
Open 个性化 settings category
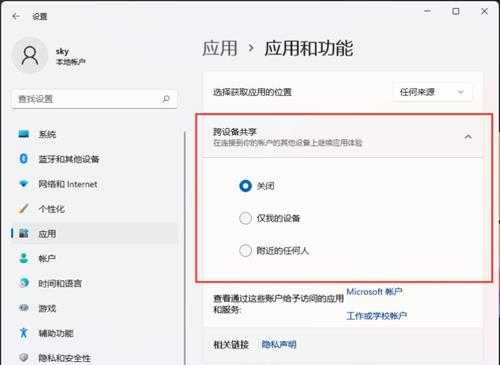(94, 209)
